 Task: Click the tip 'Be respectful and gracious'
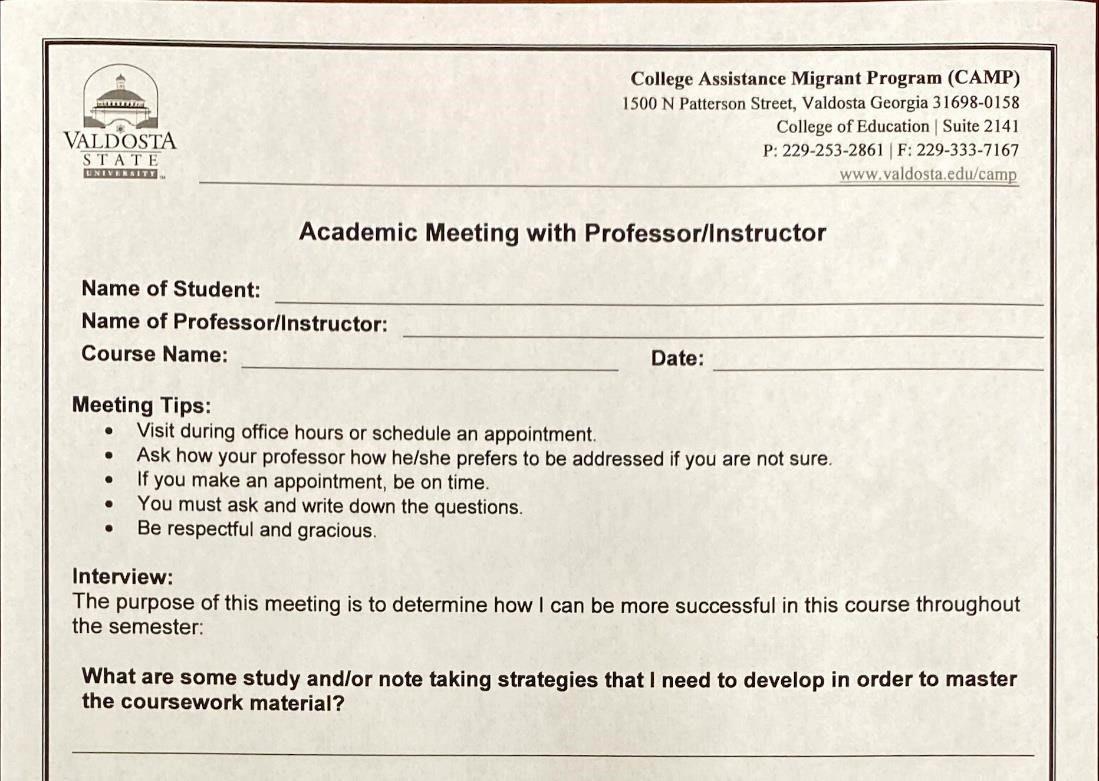pyautogui.click(x=257, y=529)
